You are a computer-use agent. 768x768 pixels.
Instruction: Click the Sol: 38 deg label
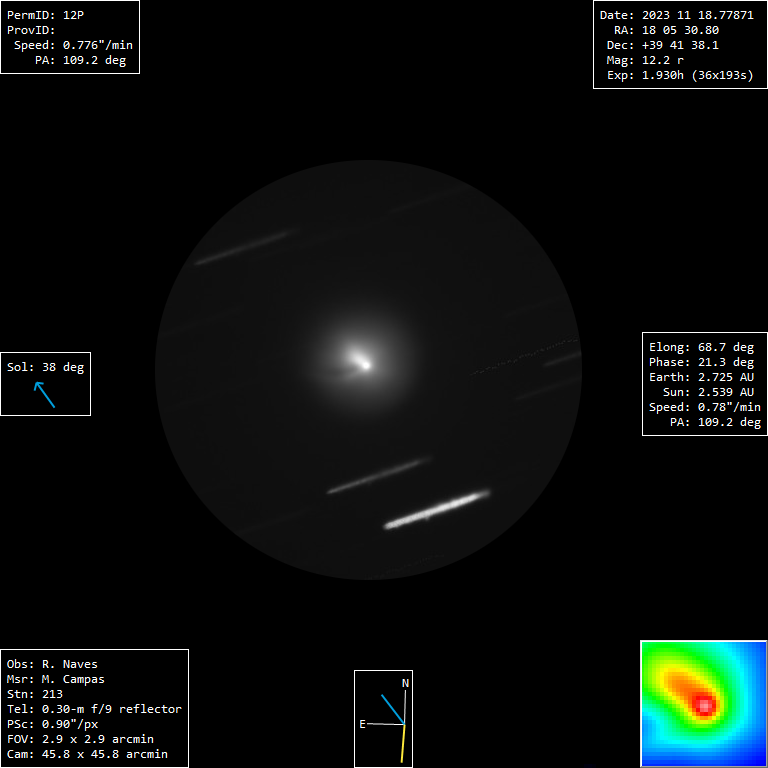coord(46,367)
